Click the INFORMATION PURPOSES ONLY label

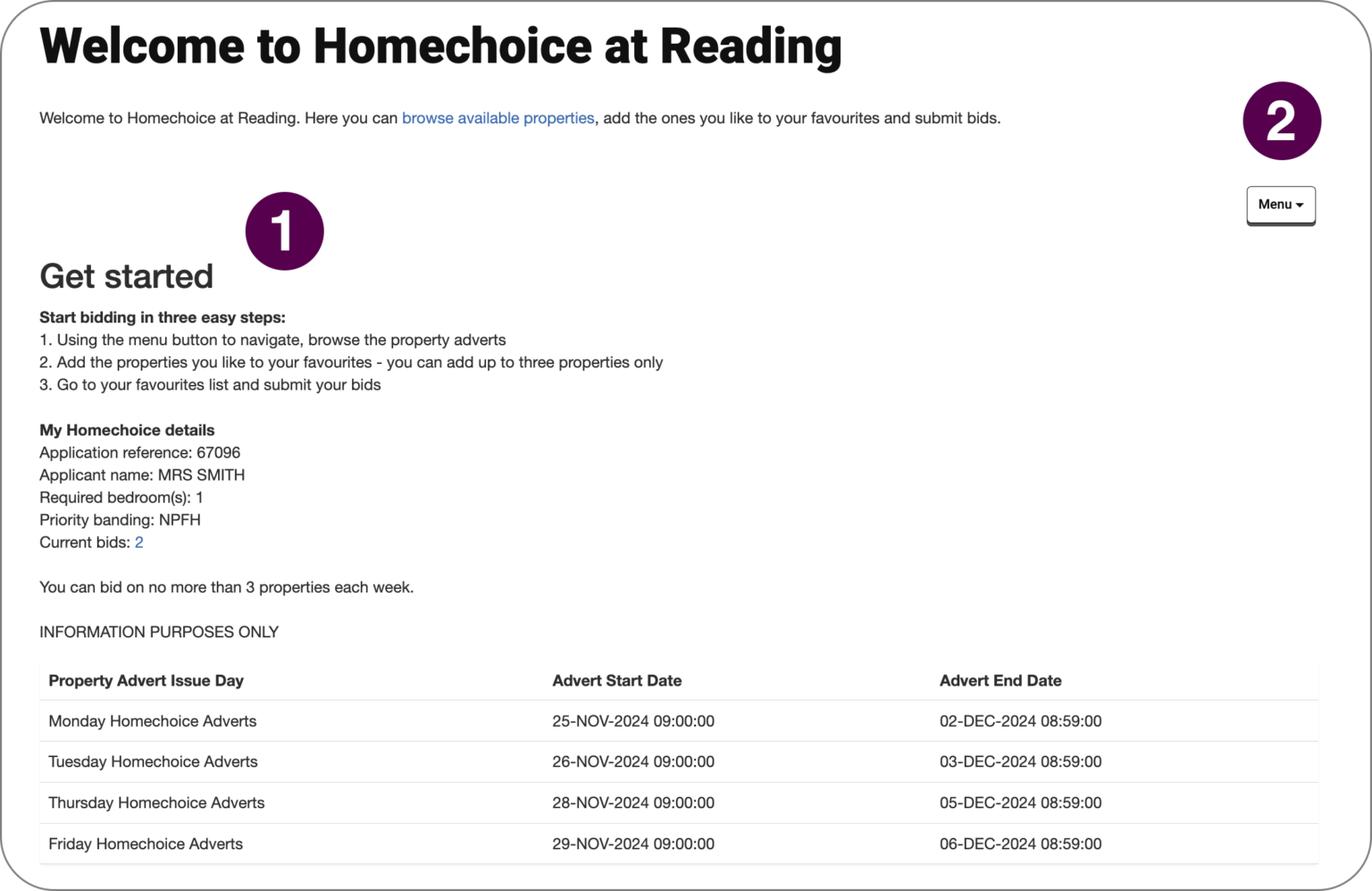(158, 631)
